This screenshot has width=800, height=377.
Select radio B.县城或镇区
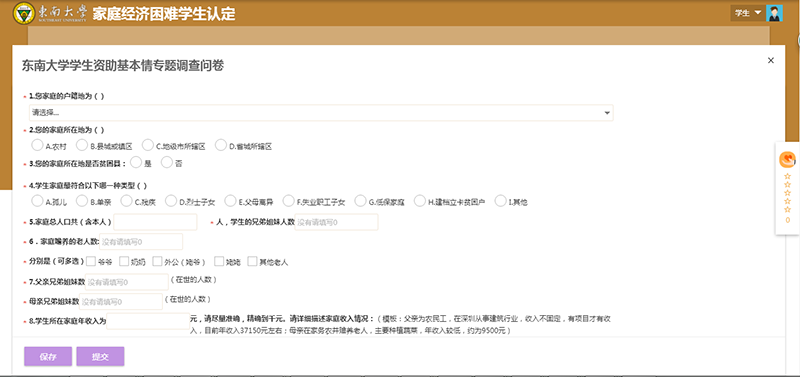tap(82, 145)
